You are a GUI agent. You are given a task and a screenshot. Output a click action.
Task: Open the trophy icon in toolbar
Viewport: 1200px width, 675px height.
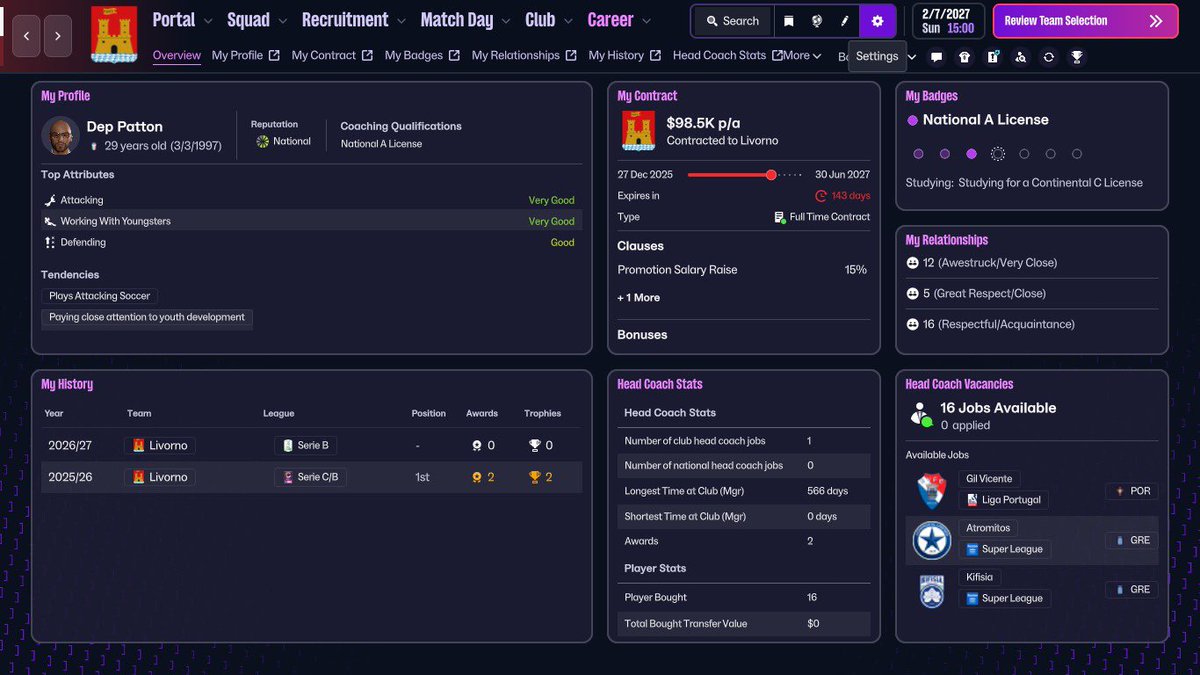(x=1077, y=57)
